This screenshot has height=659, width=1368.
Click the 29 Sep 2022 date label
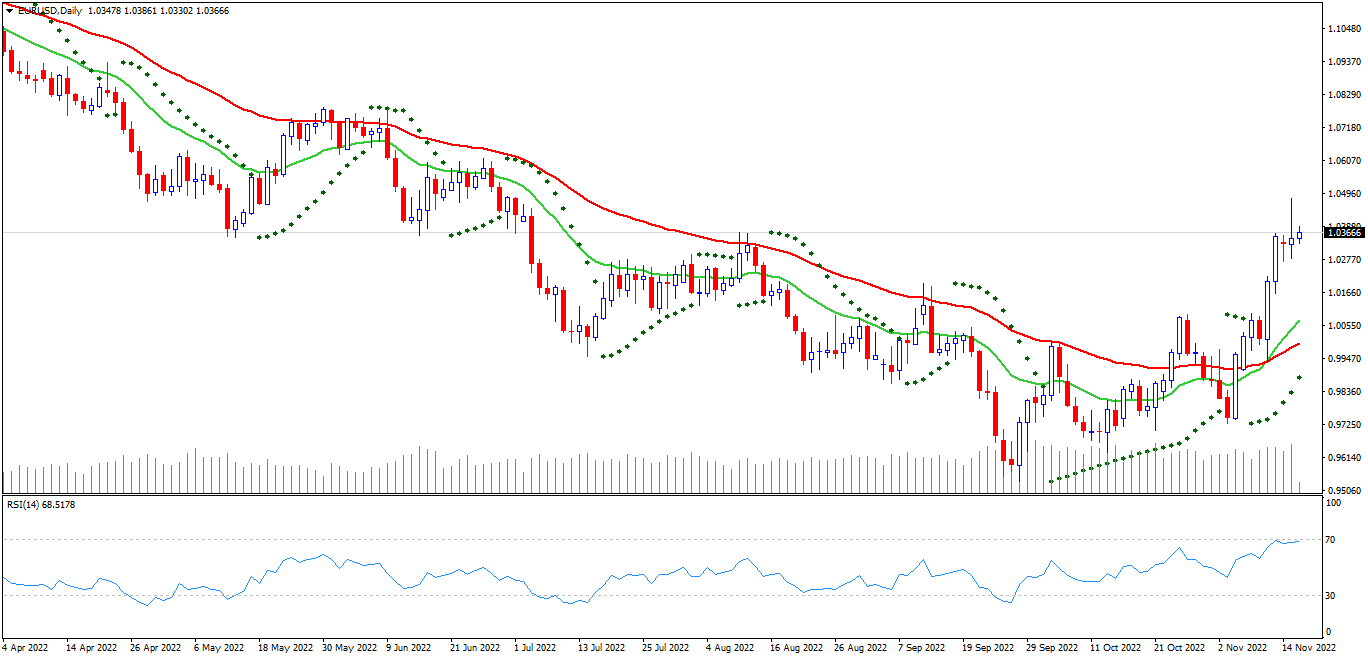1052,648
